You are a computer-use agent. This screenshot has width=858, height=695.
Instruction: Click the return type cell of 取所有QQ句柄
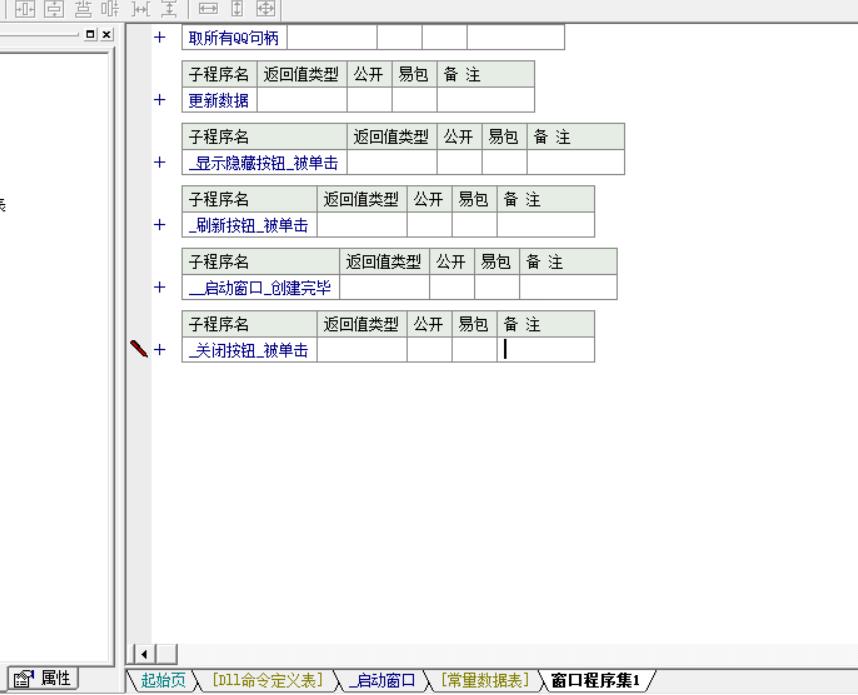tap(332, 38)
